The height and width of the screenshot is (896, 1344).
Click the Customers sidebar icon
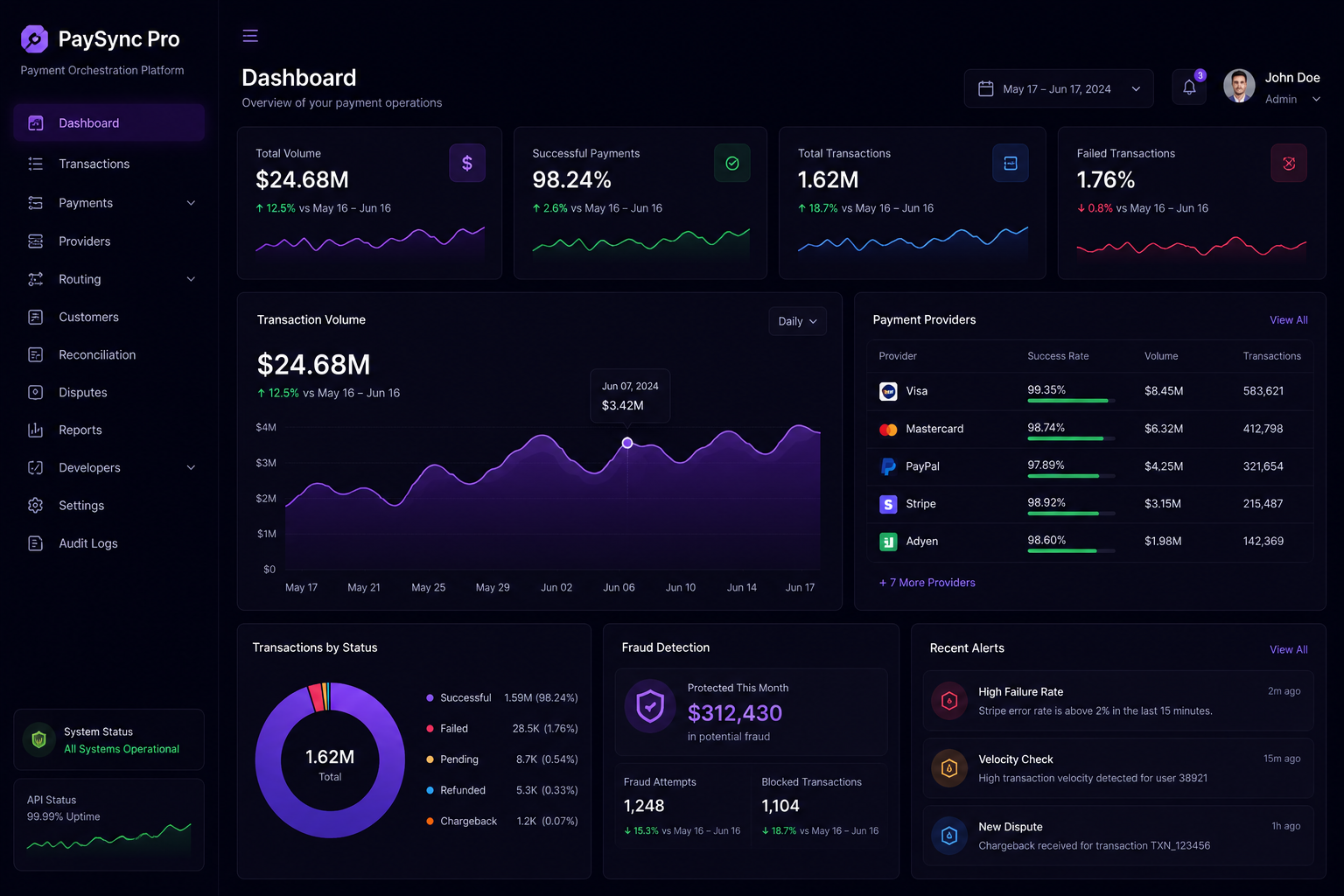35,317
